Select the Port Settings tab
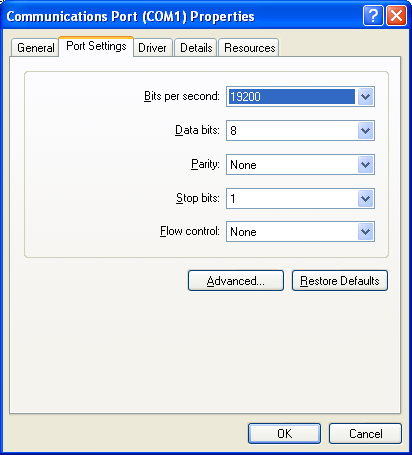This screenshot has height=455, width=412. pos(96,46)
